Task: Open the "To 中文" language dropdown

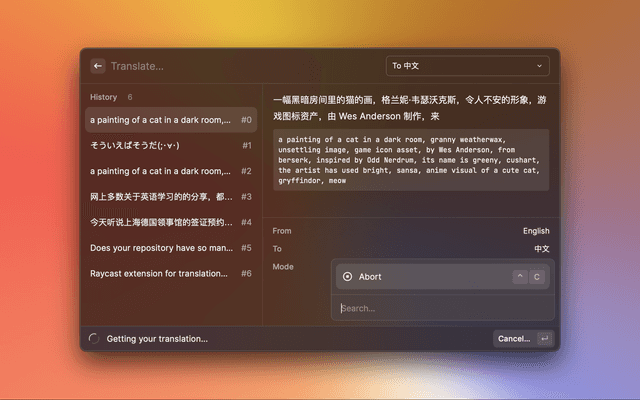Action: [467, 66]
